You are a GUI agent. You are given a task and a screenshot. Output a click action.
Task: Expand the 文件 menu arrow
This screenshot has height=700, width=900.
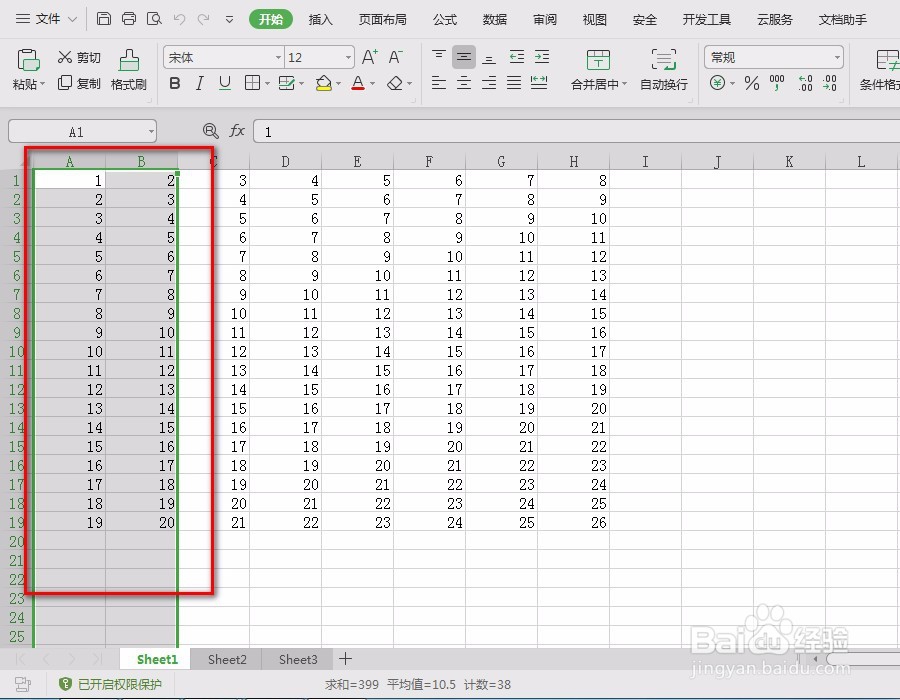[x=72, y=20]
